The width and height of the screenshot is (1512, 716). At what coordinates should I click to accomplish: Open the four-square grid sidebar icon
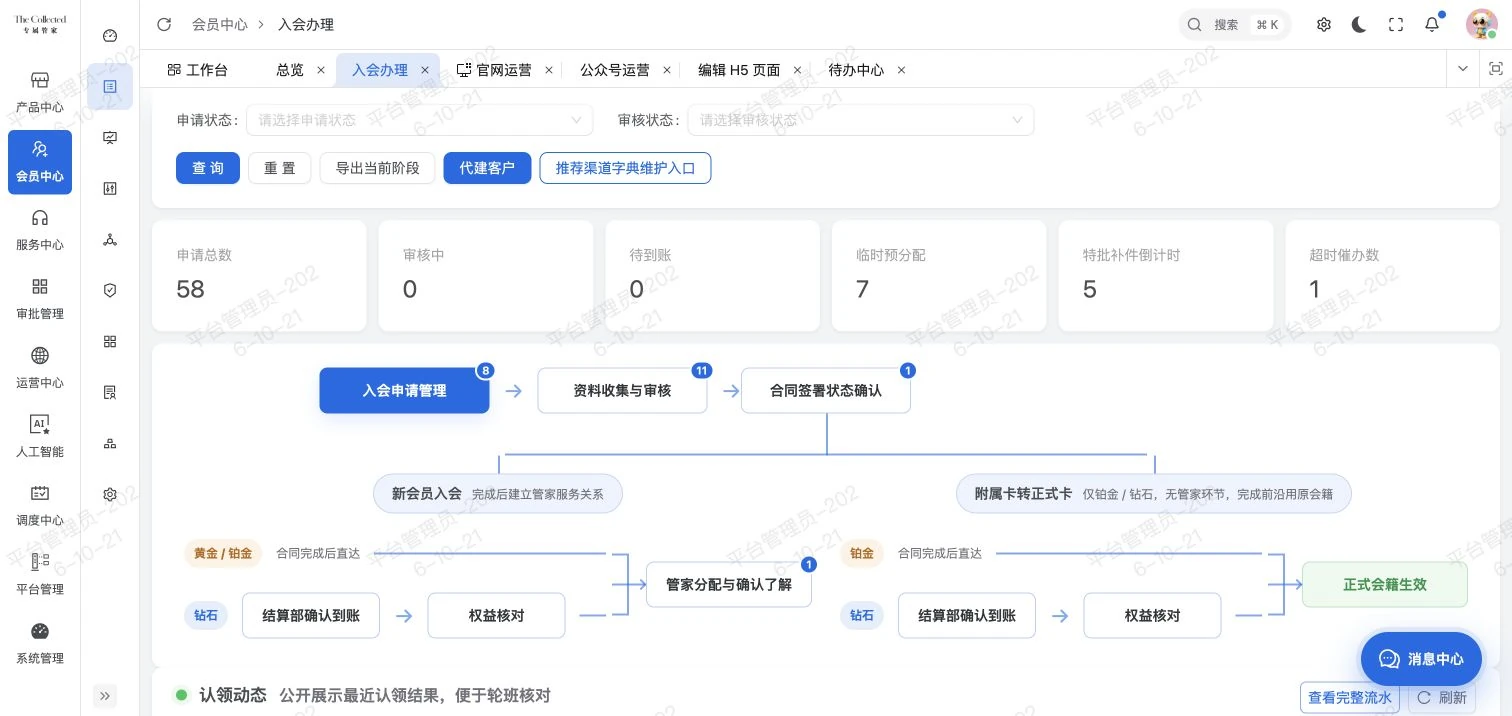tap(110, 342)
